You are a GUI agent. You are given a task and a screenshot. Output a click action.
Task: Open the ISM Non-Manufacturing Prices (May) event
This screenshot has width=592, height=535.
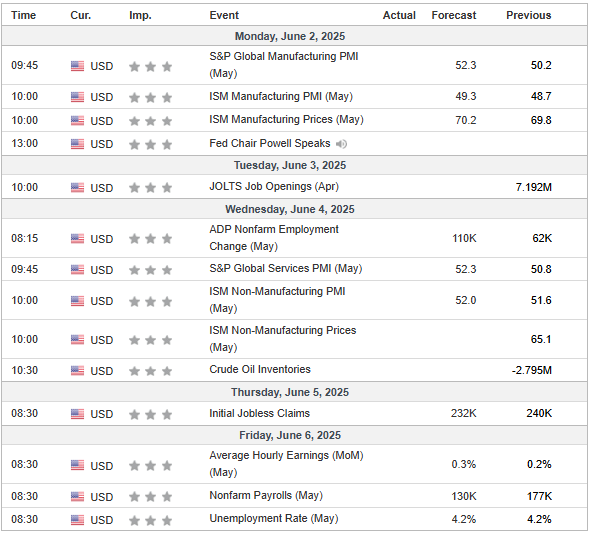pyautogui.click(x=283, y=339)
